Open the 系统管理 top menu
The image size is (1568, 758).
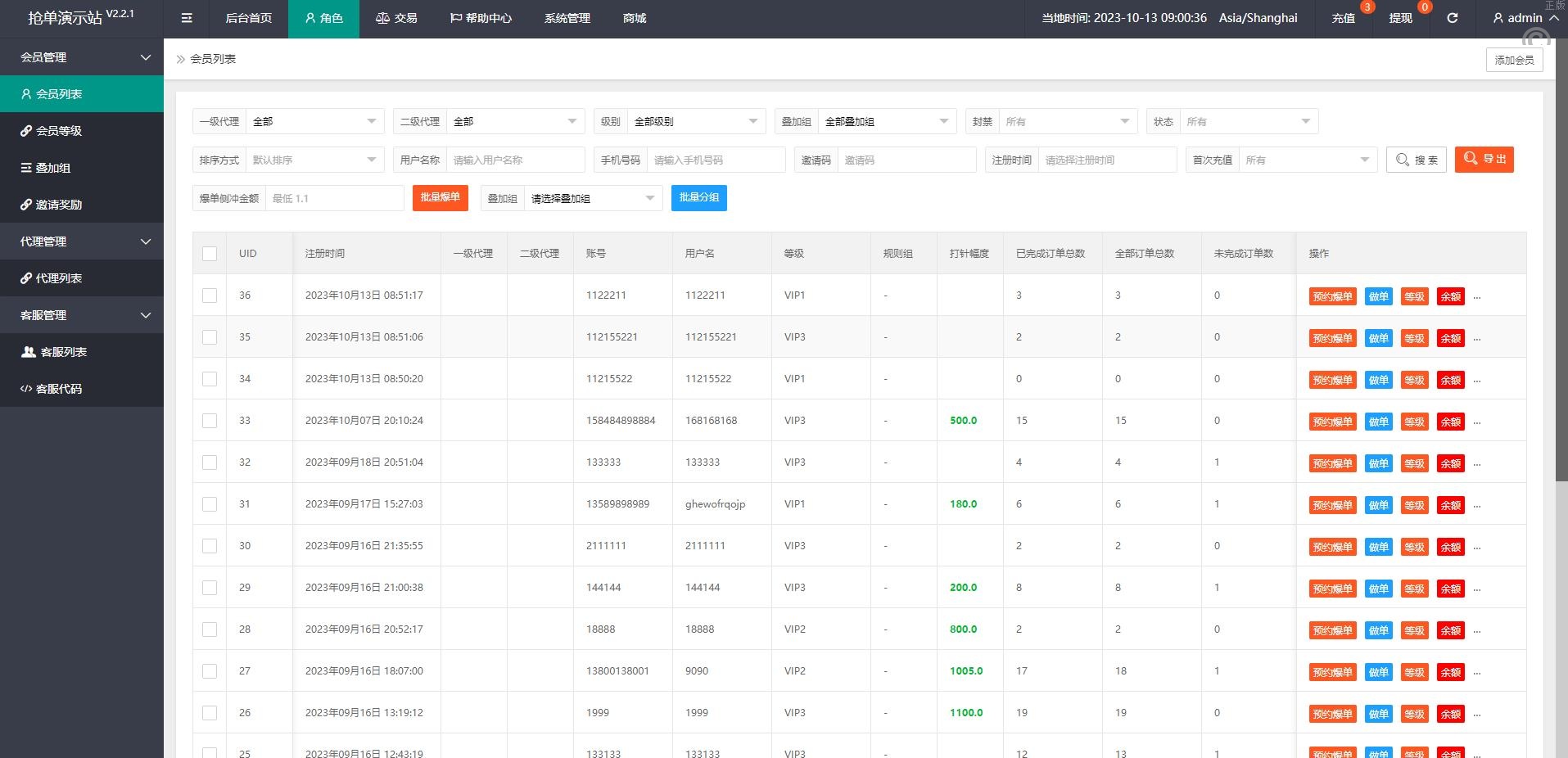coord(567,18)
